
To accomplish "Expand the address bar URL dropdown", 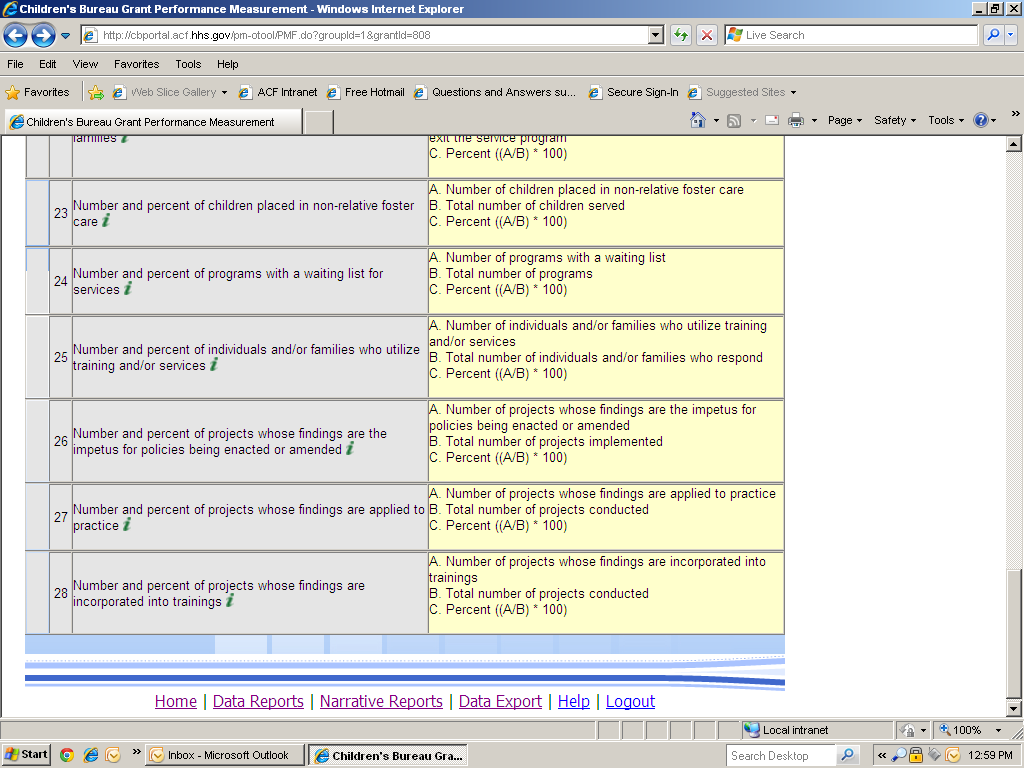I will (656, 35).
